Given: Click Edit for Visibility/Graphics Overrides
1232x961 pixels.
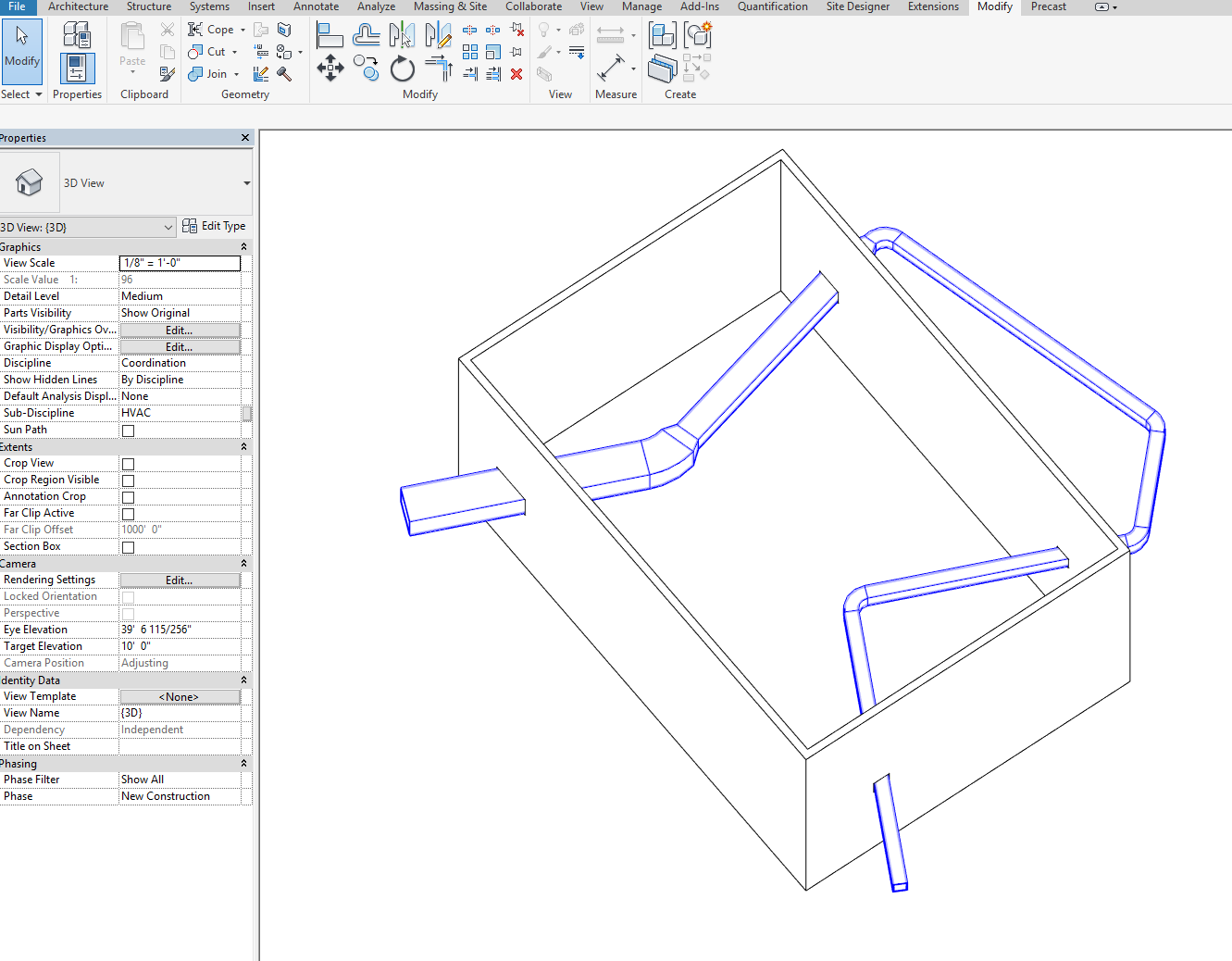Looking at the screenshot, I should [x=180, y=330].
